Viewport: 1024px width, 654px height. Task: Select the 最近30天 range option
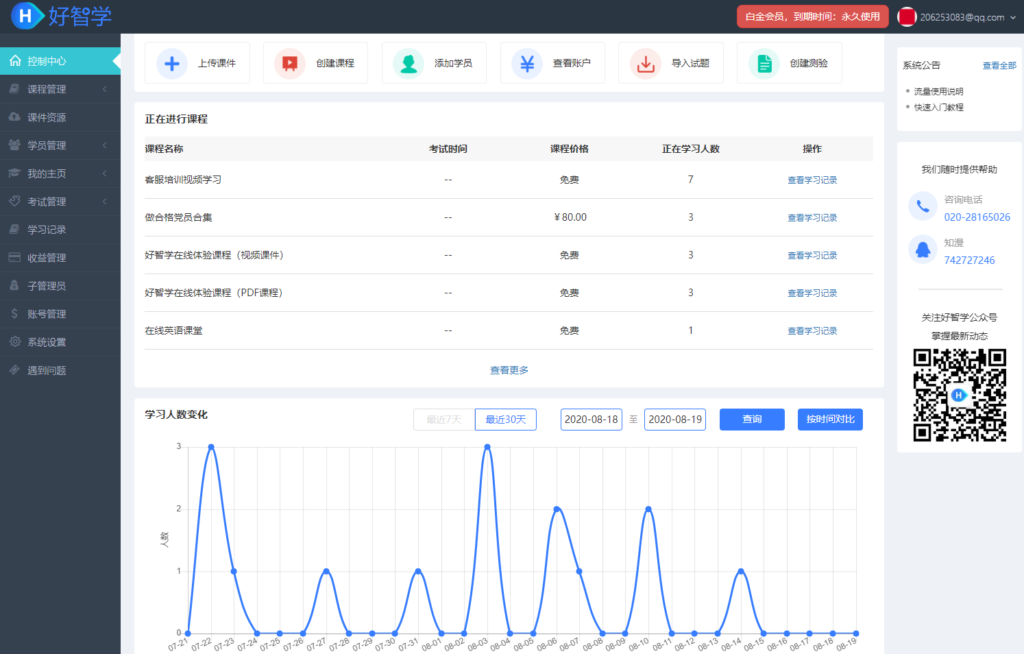(x=506, y=419)
